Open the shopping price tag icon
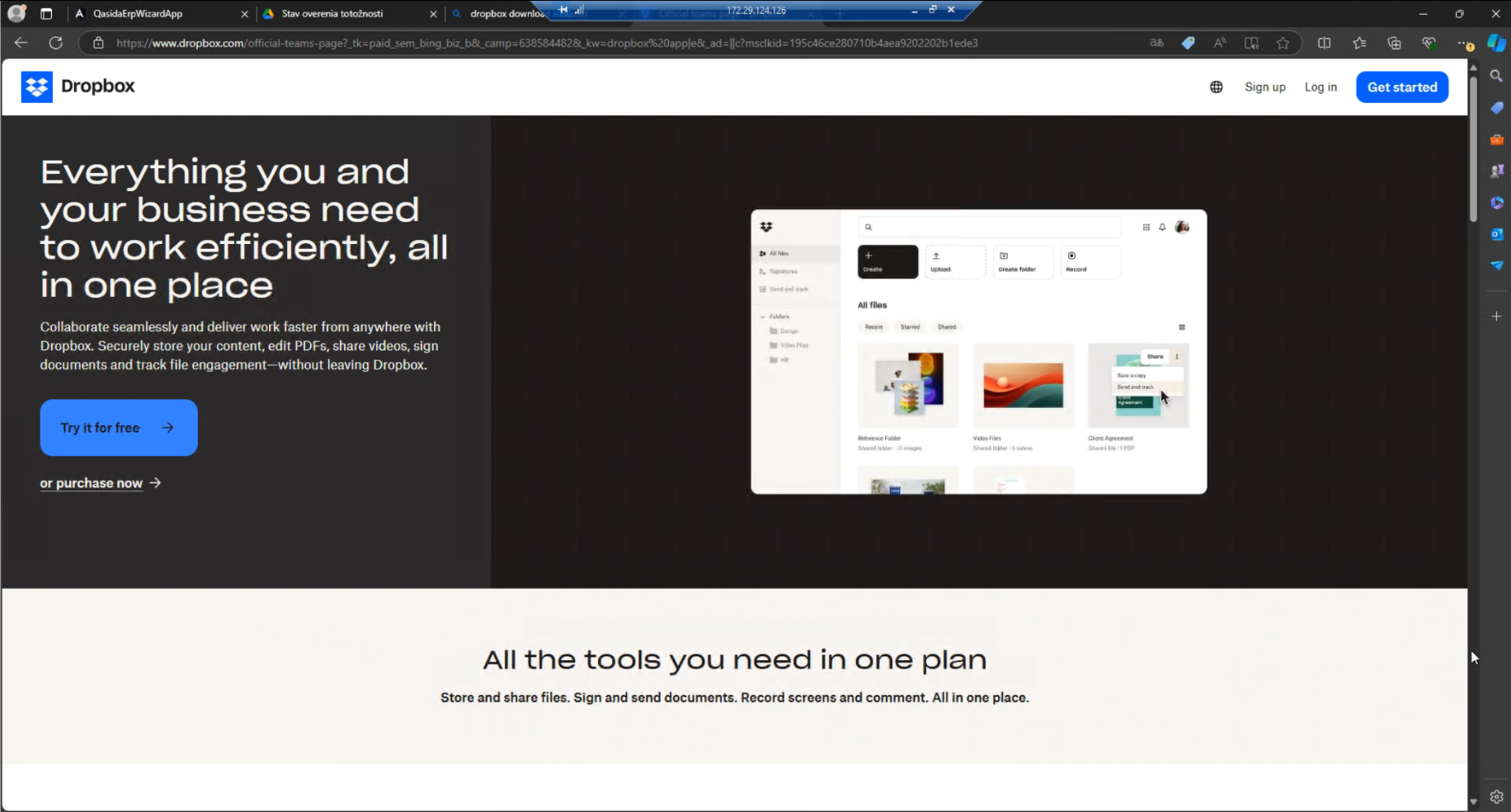 tap(1189, 43)
